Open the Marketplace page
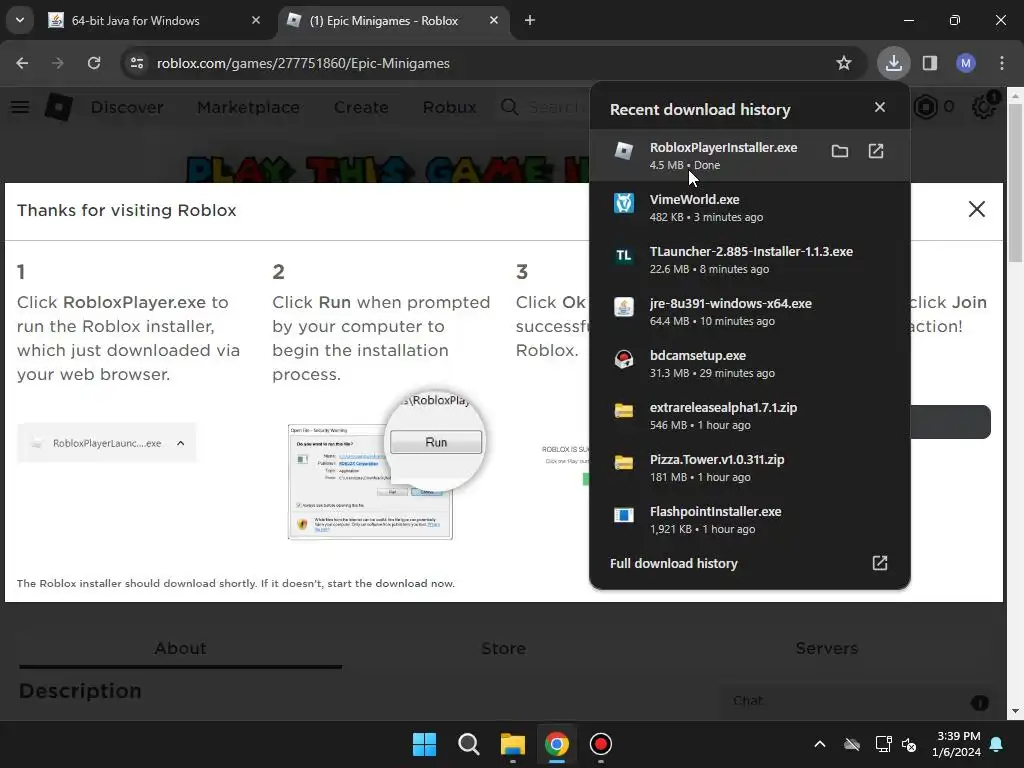The height and width of the screenshot is (768, 1024). [x=248, y=107]
